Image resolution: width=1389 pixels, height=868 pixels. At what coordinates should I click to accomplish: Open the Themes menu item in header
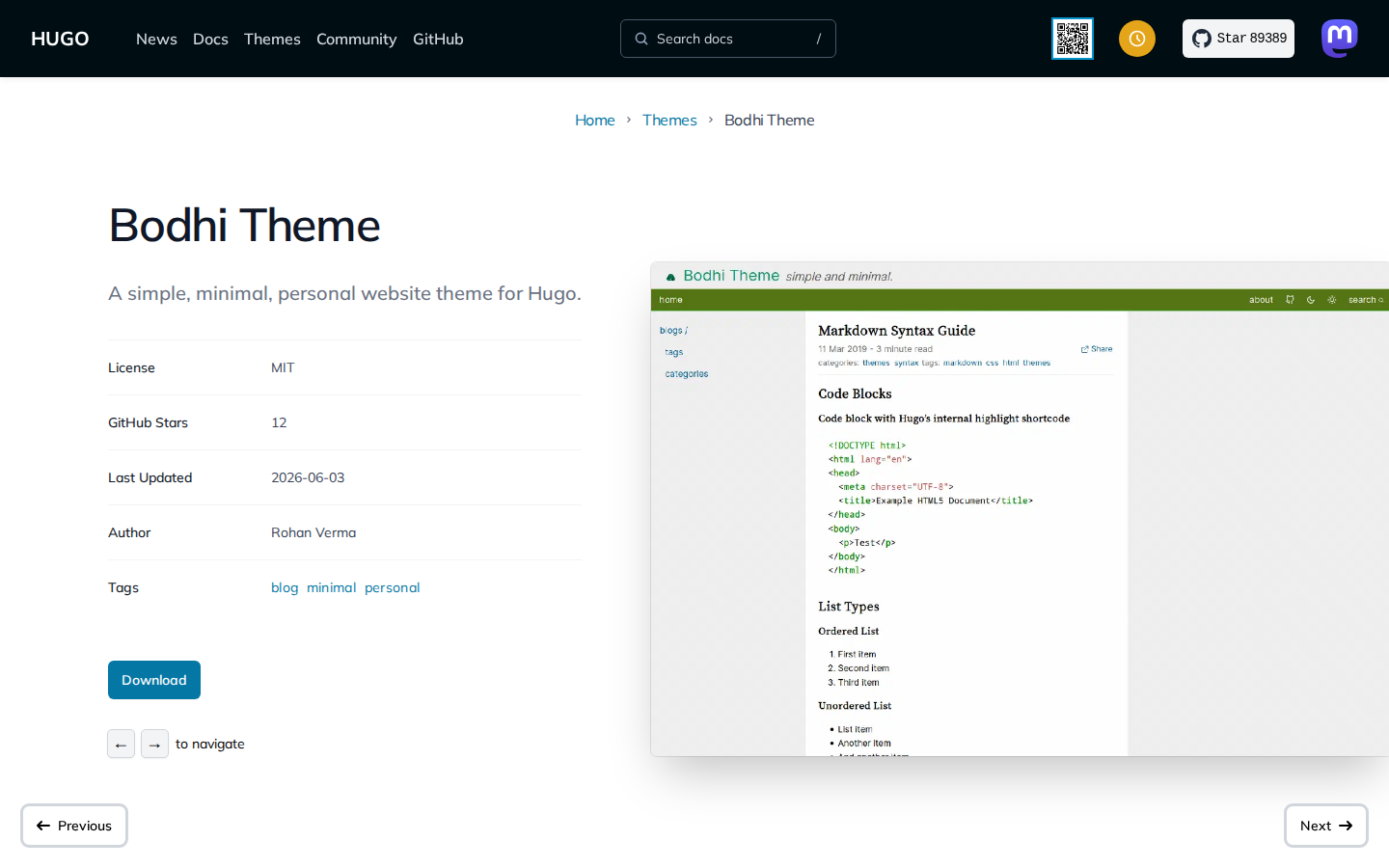click(272, 39)
